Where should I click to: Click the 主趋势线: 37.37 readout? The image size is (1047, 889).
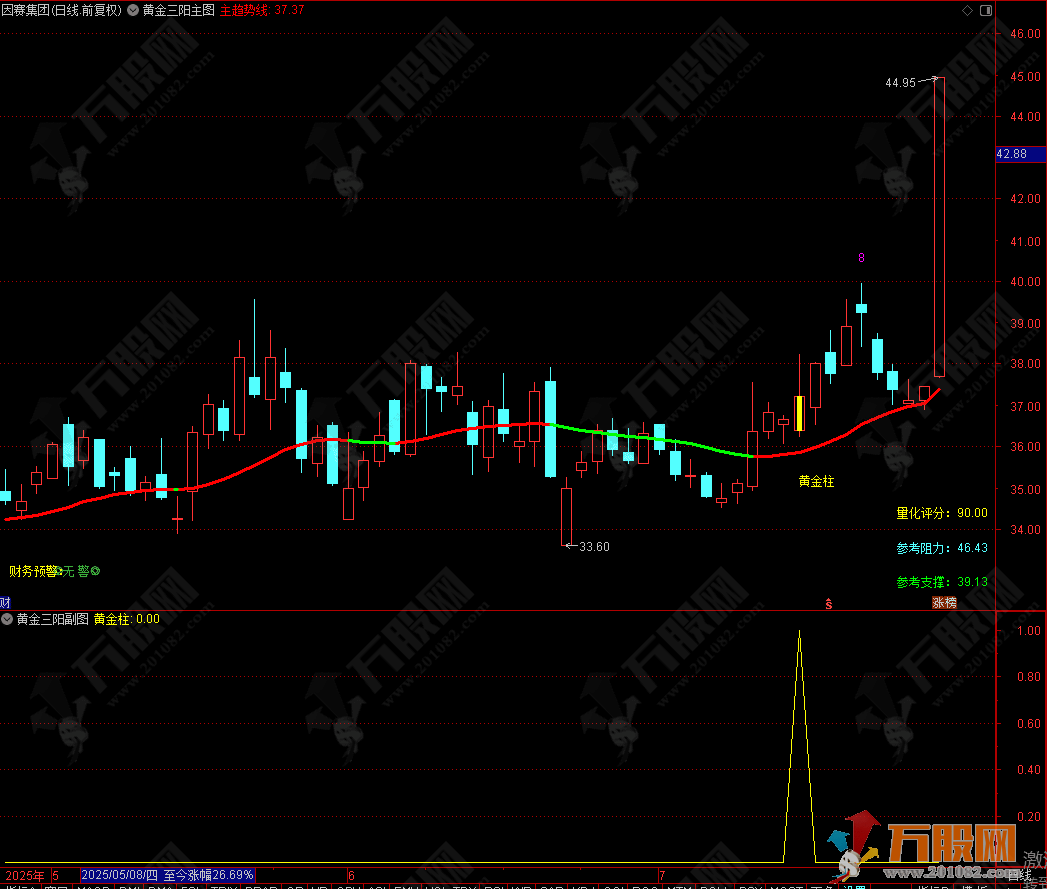262,11
